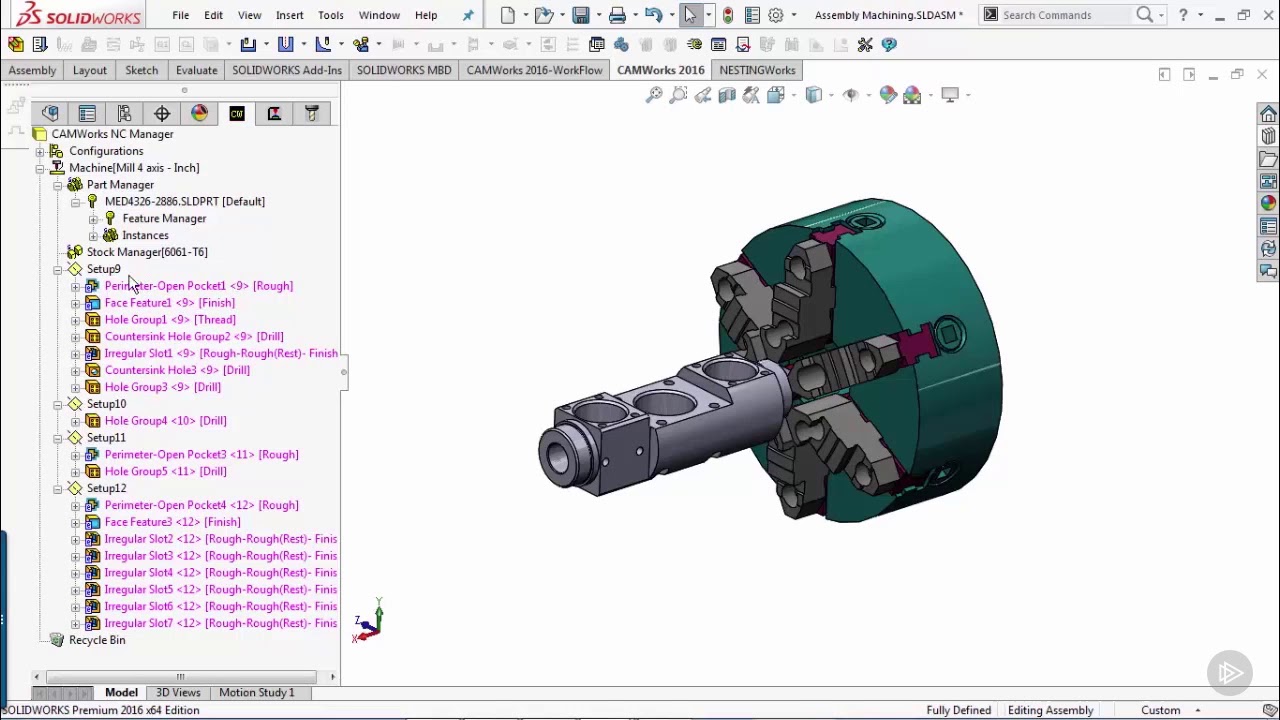The image size is (1280, 720).
Task: Click the Section View icon
Action: click(727, 95)
